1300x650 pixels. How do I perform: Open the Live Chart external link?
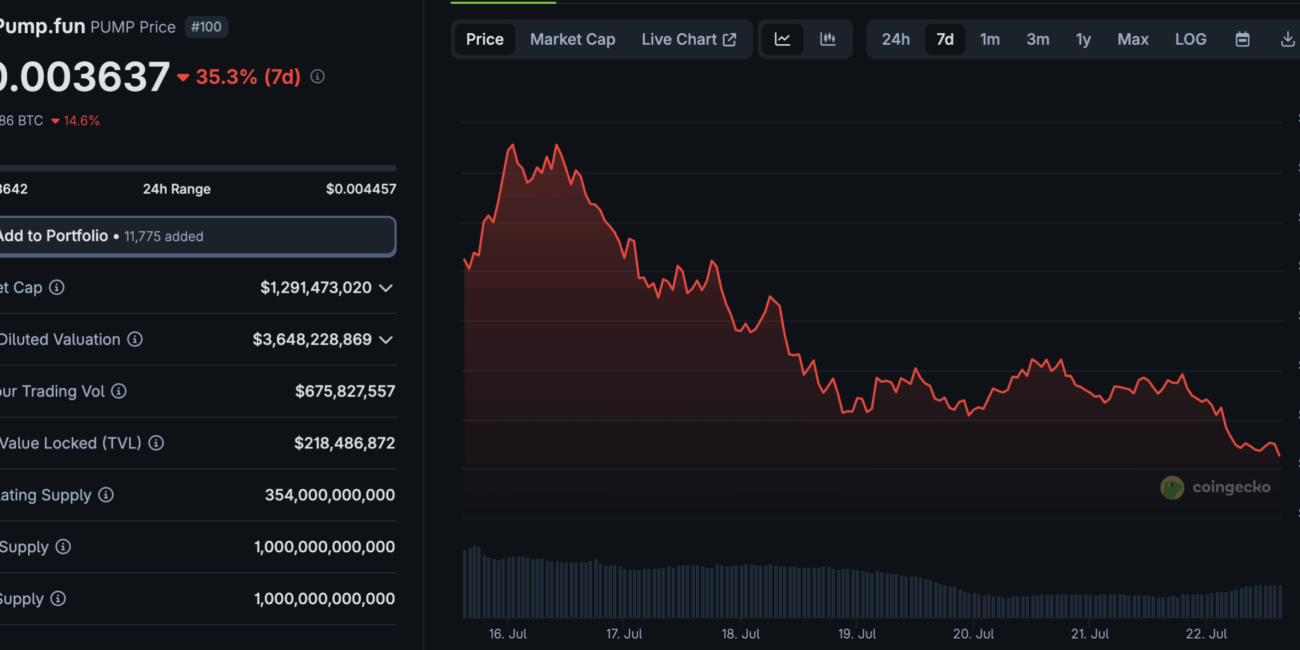689,39
